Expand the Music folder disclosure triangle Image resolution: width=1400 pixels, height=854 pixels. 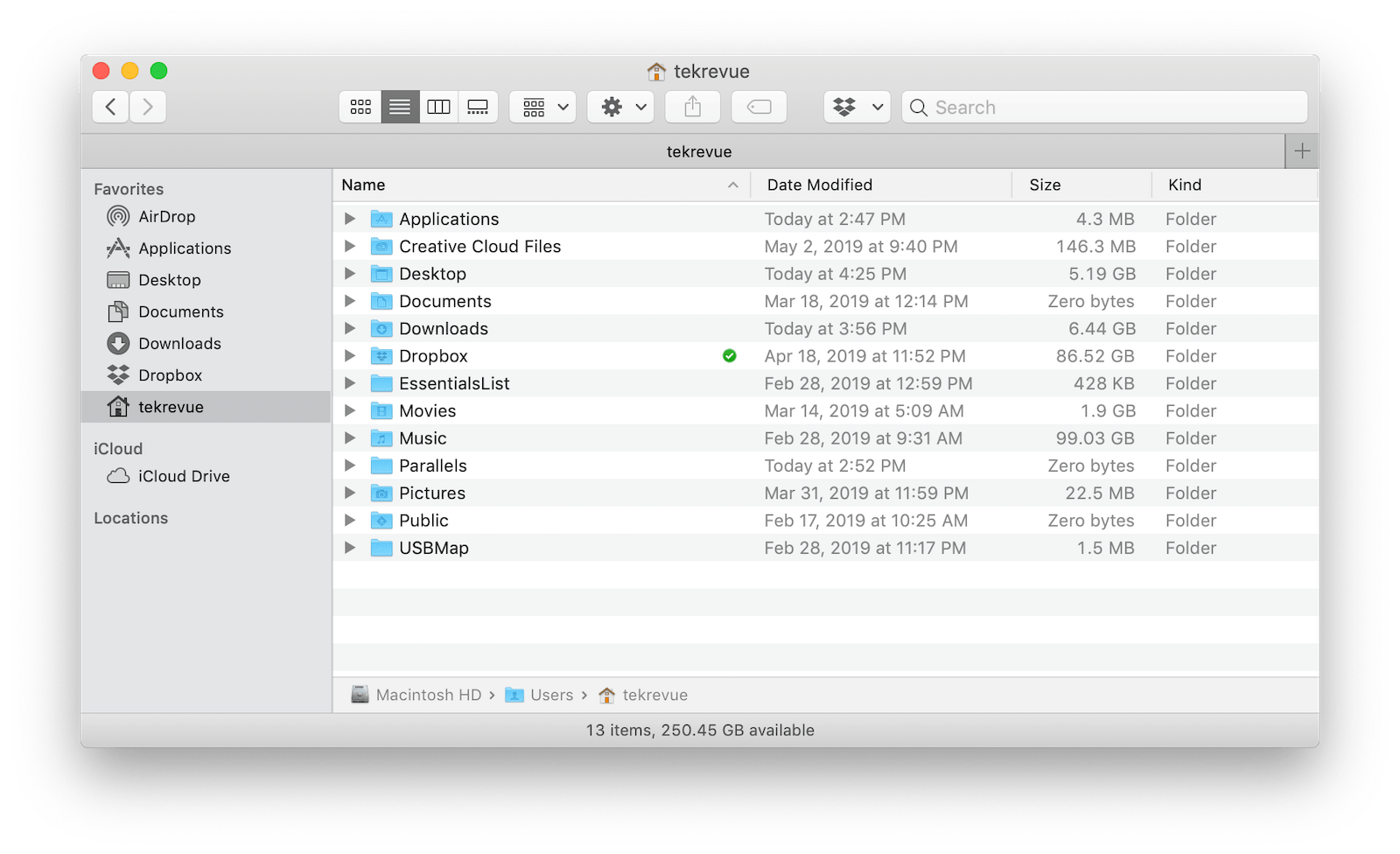[x=350, y=438]
